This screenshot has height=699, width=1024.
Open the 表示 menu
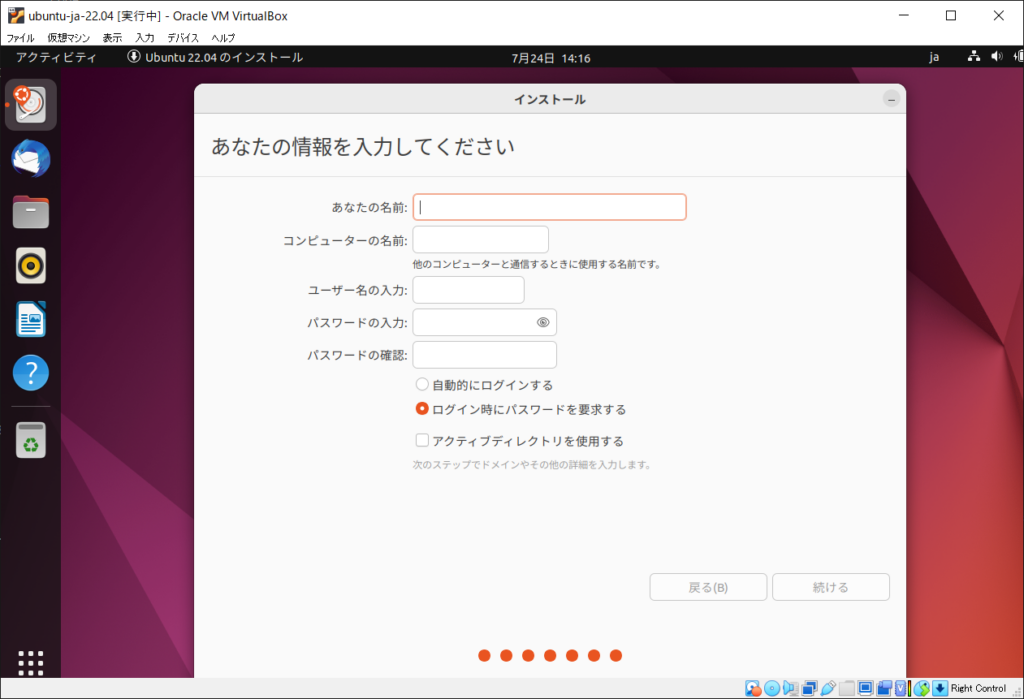click(112, 38)
